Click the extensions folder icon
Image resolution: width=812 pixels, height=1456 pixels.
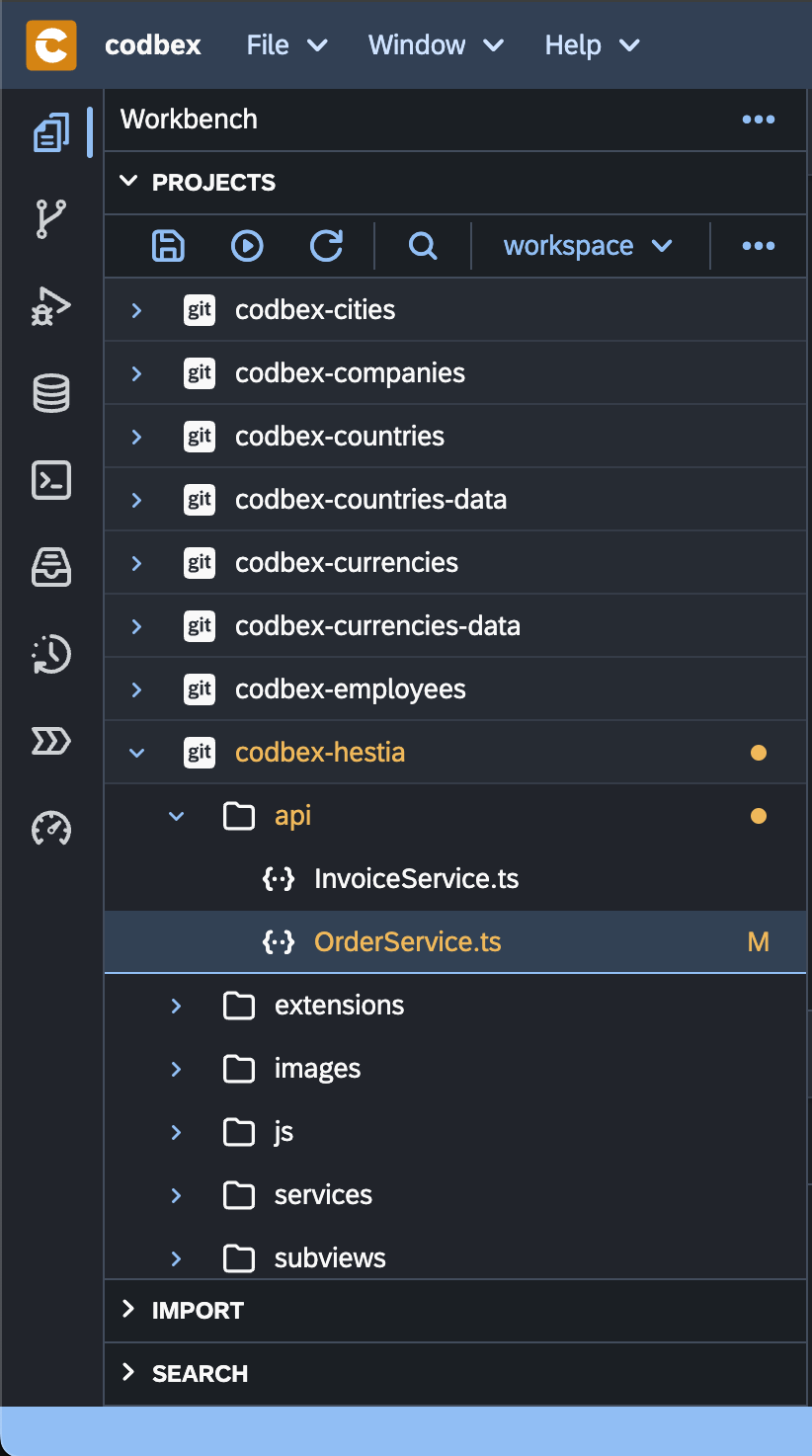239,1006
